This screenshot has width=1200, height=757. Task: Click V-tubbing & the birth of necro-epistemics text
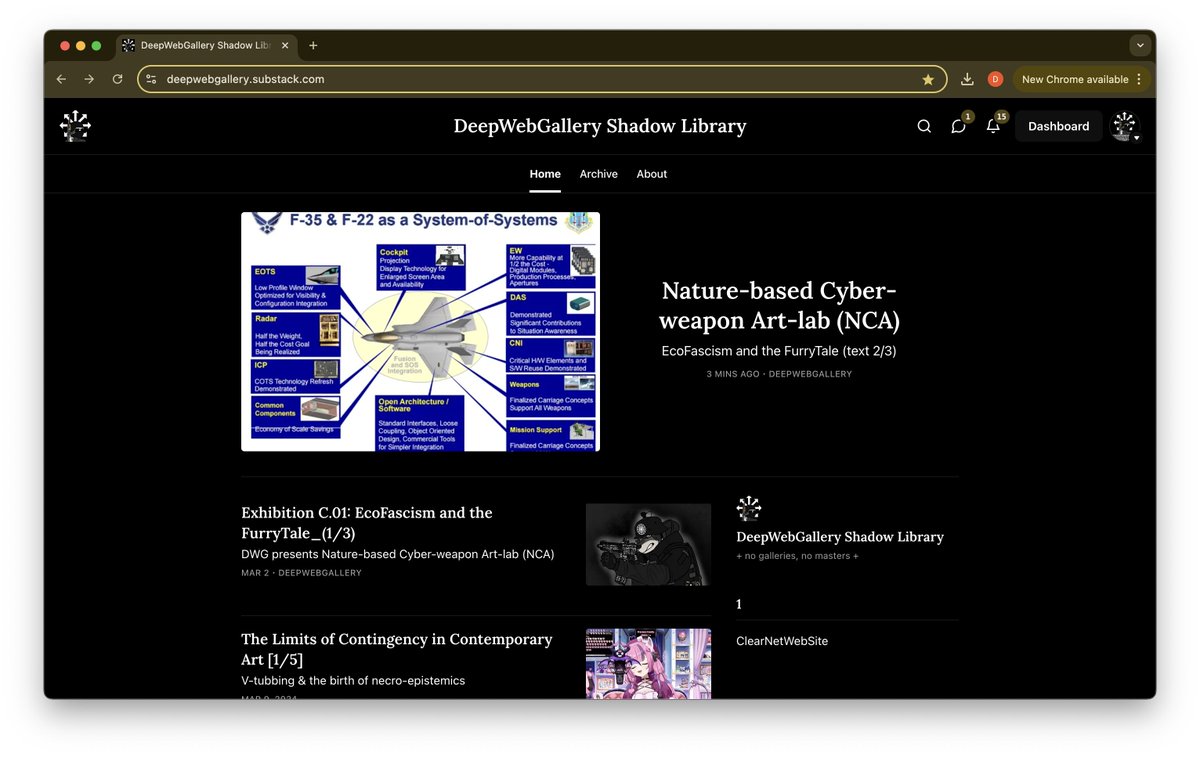click(x=353, y=681)
